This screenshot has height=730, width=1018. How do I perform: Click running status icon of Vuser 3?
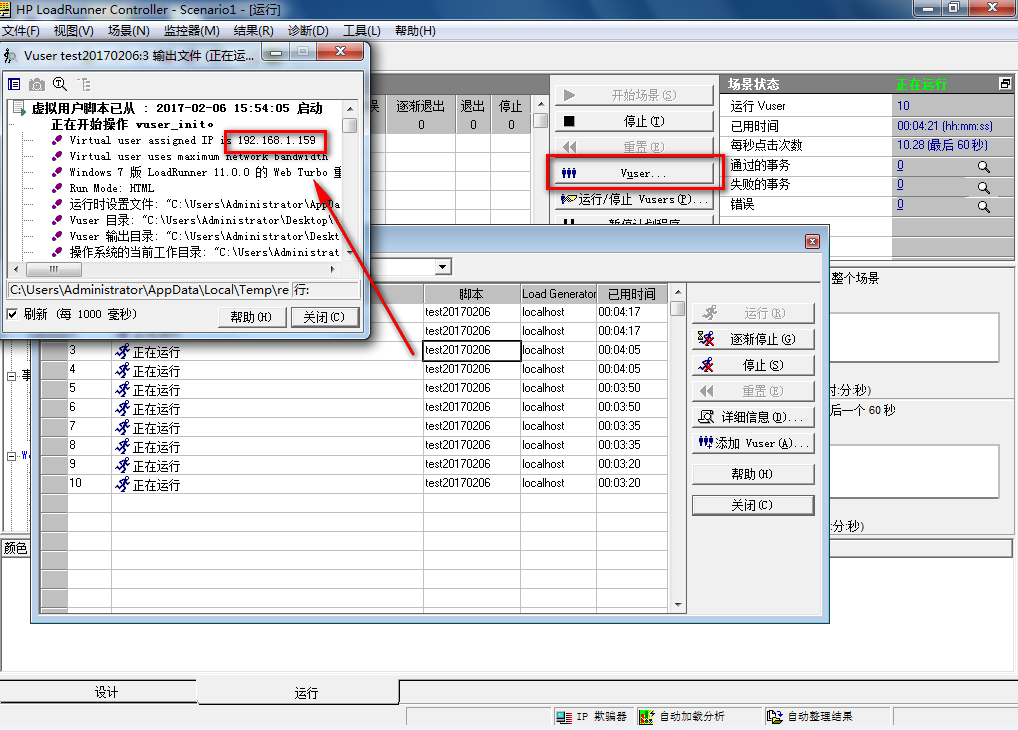(123, 351)
